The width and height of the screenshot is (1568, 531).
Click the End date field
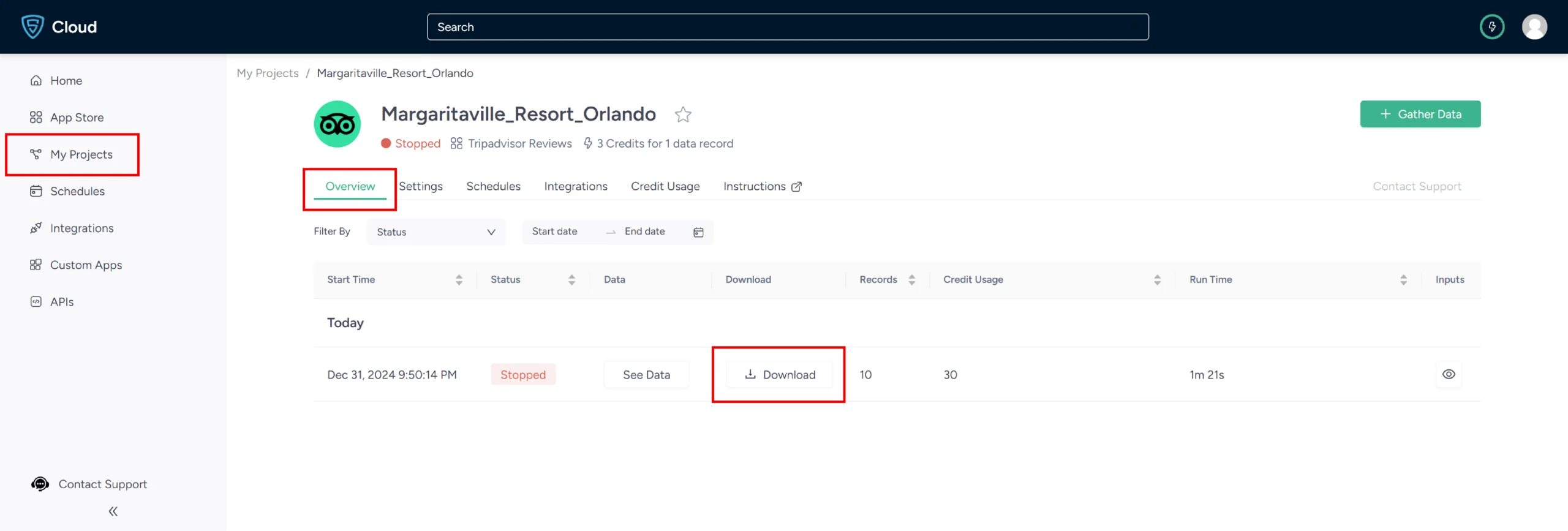[645, 232]
